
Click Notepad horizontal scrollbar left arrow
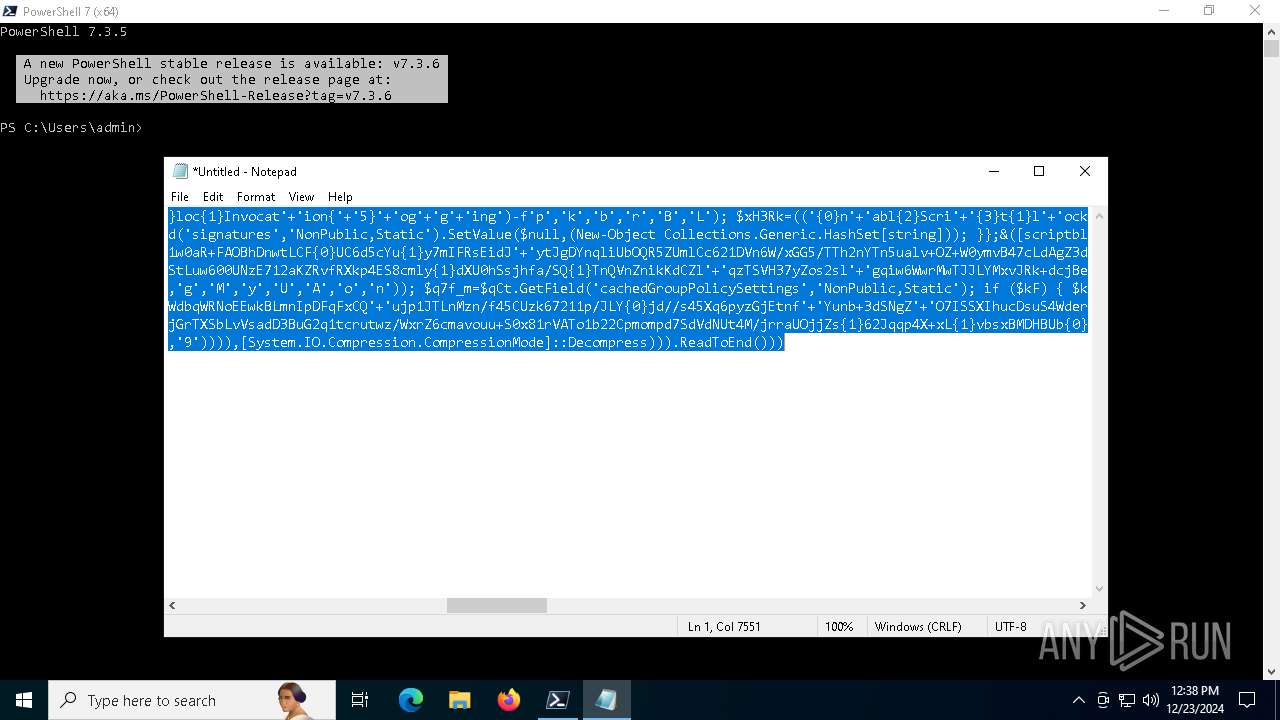172,605
